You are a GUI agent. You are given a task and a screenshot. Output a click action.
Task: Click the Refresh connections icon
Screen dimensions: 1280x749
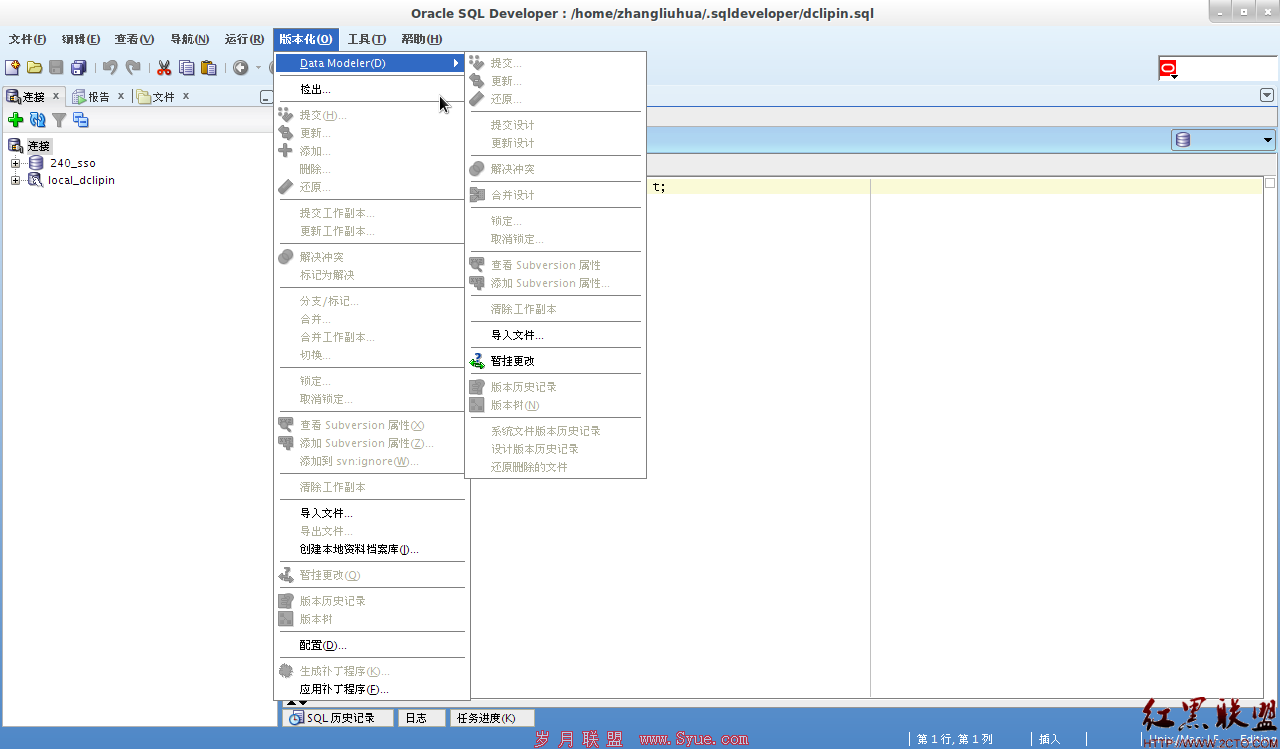click(37, 120)
